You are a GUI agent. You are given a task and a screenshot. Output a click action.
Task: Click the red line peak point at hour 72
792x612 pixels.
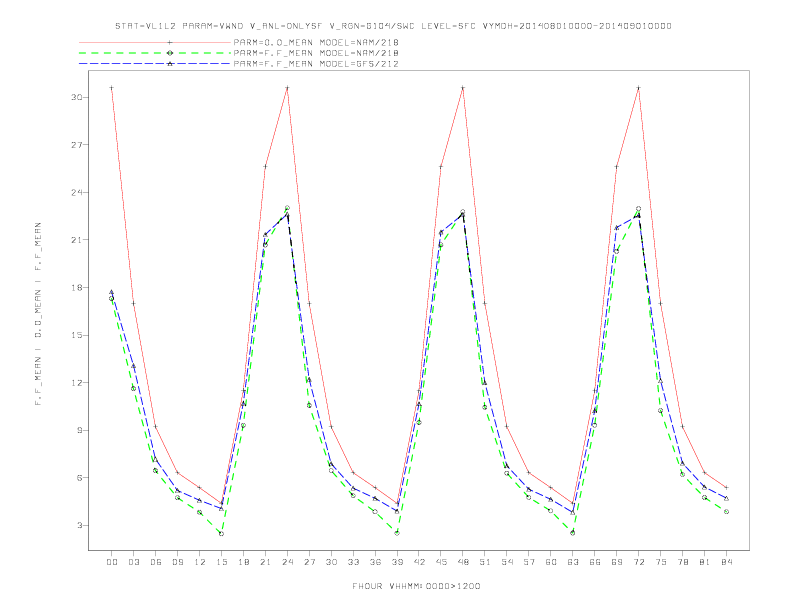pyautogui.click(x=638, y=88)
